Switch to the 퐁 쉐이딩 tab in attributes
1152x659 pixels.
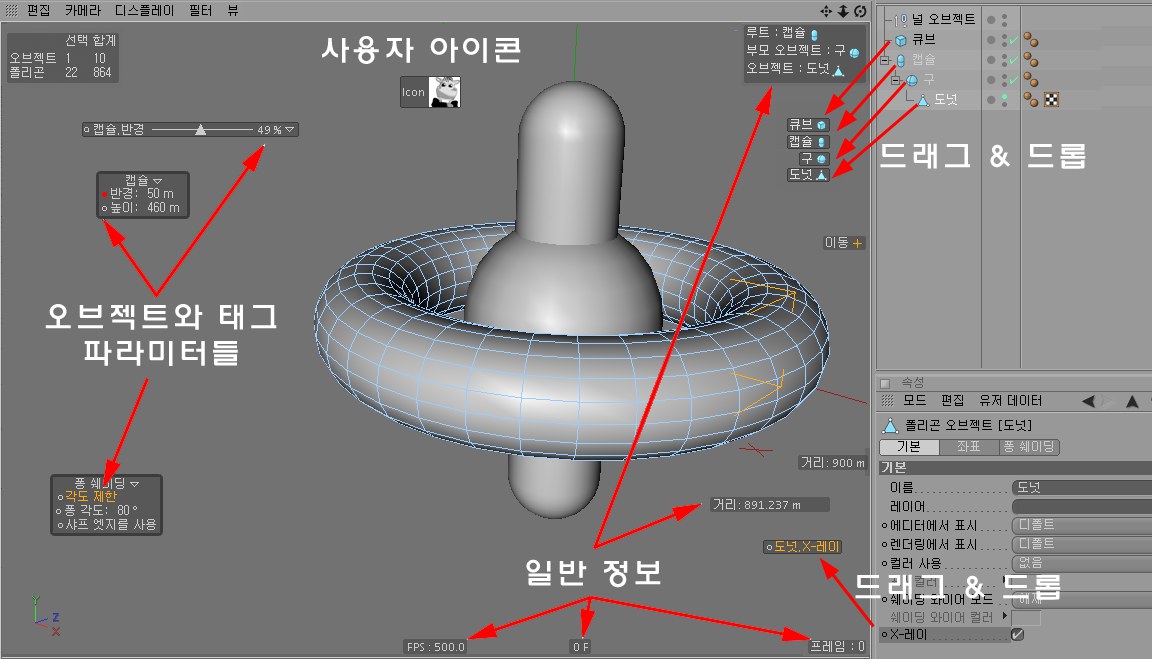(x=1029, y=447)
